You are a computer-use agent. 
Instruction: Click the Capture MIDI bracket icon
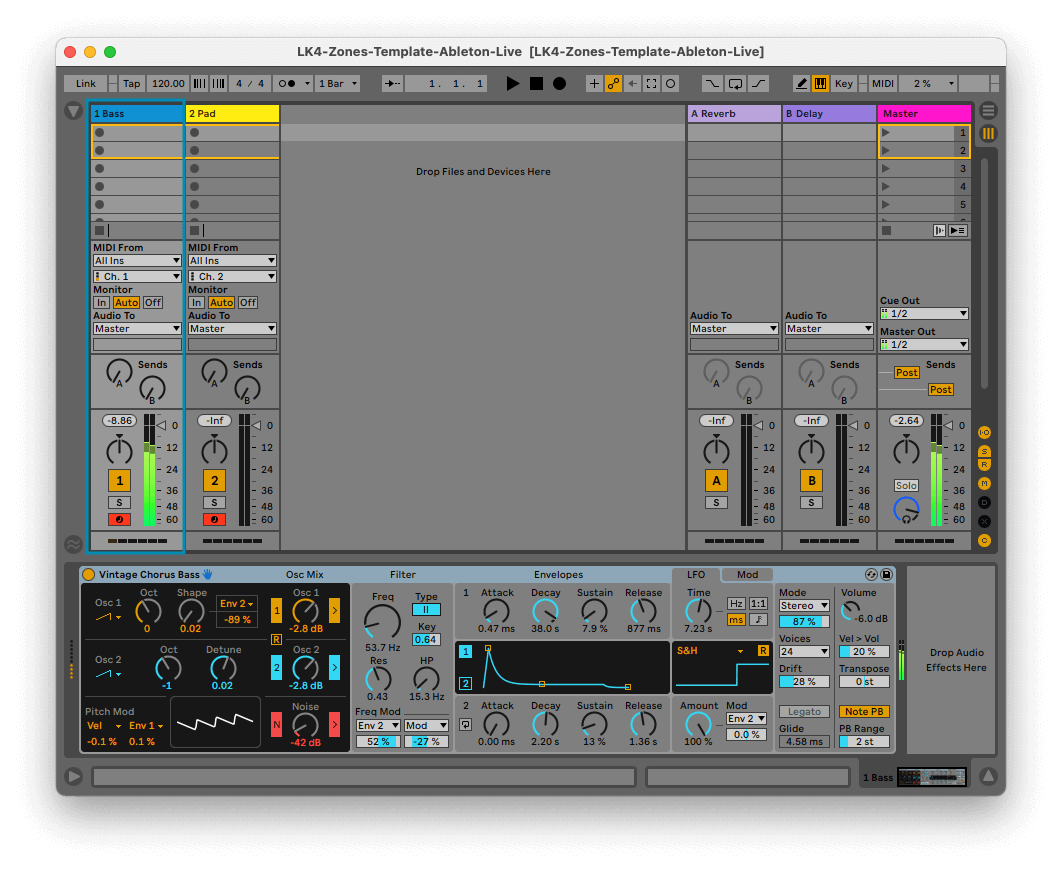[651, 83]
